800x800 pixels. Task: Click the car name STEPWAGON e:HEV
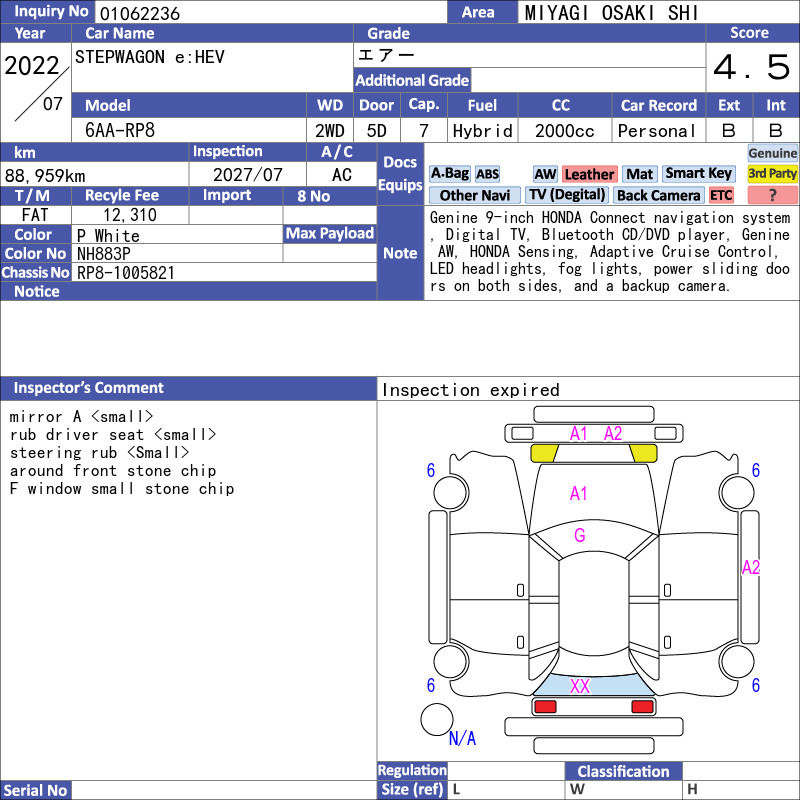pyautogui.click(x=149, y=57)
